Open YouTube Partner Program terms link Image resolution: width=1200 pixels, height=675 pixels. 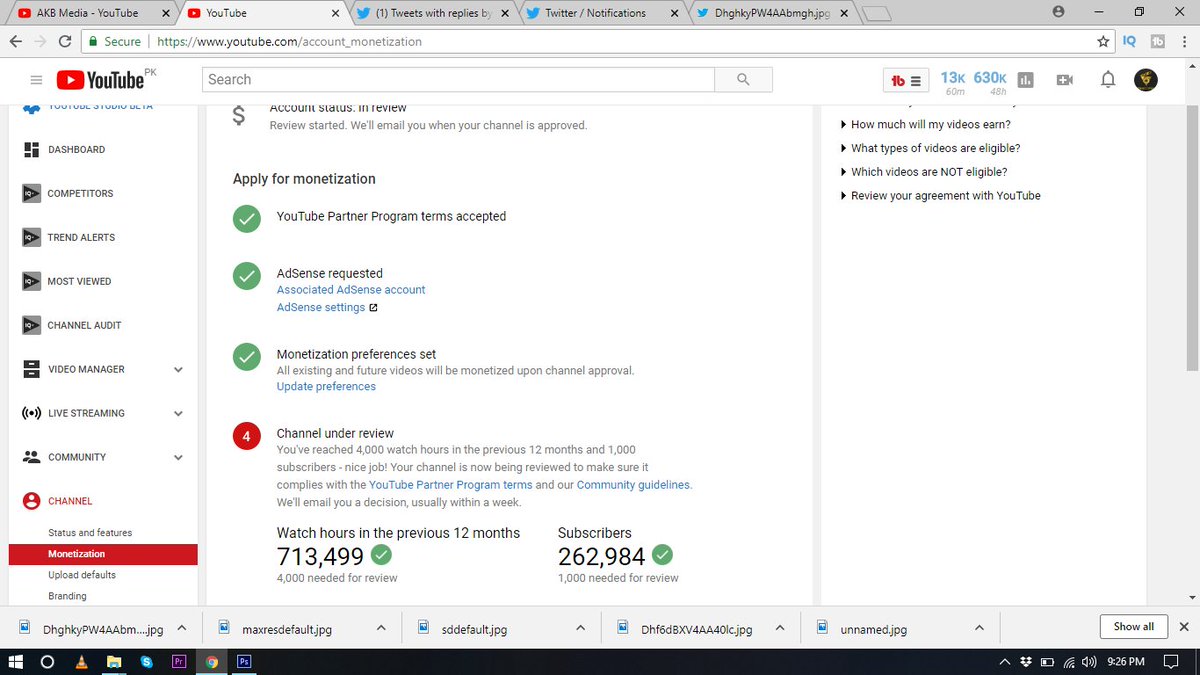point(450,485)
